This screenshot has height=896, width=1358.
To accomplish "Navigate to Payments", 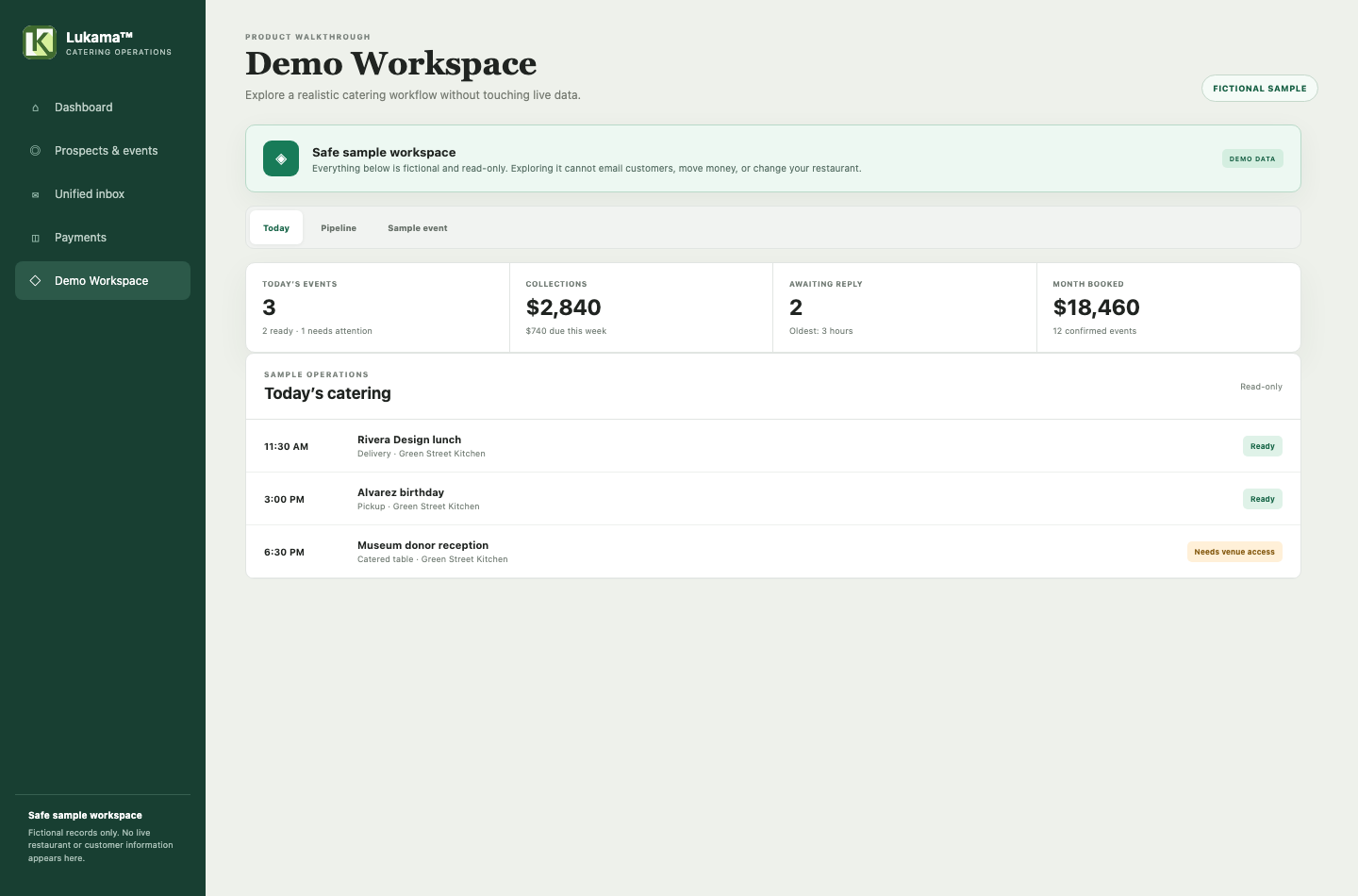I will coord(103,238).
